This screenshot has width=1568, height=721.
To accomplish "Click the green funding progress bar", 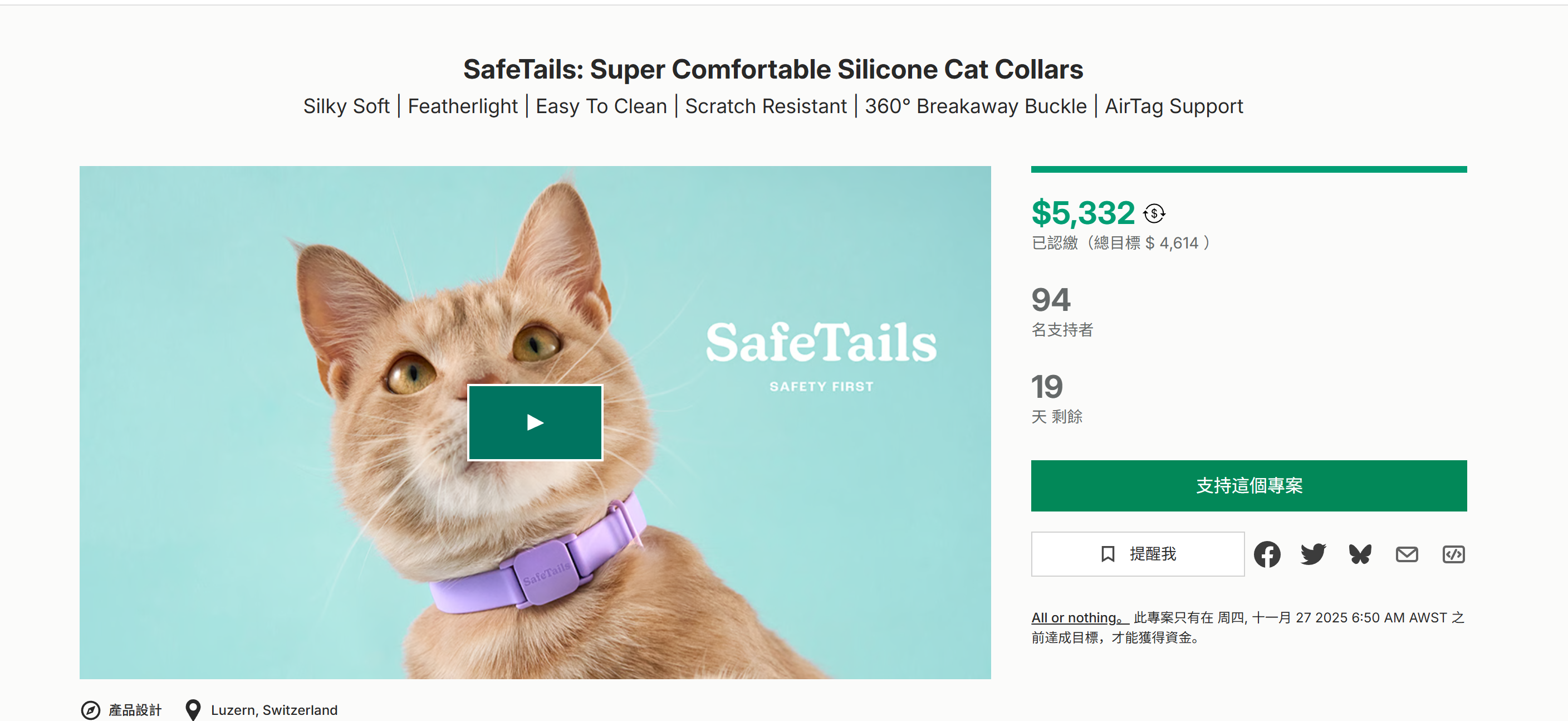I will (x=1248, y=169).
